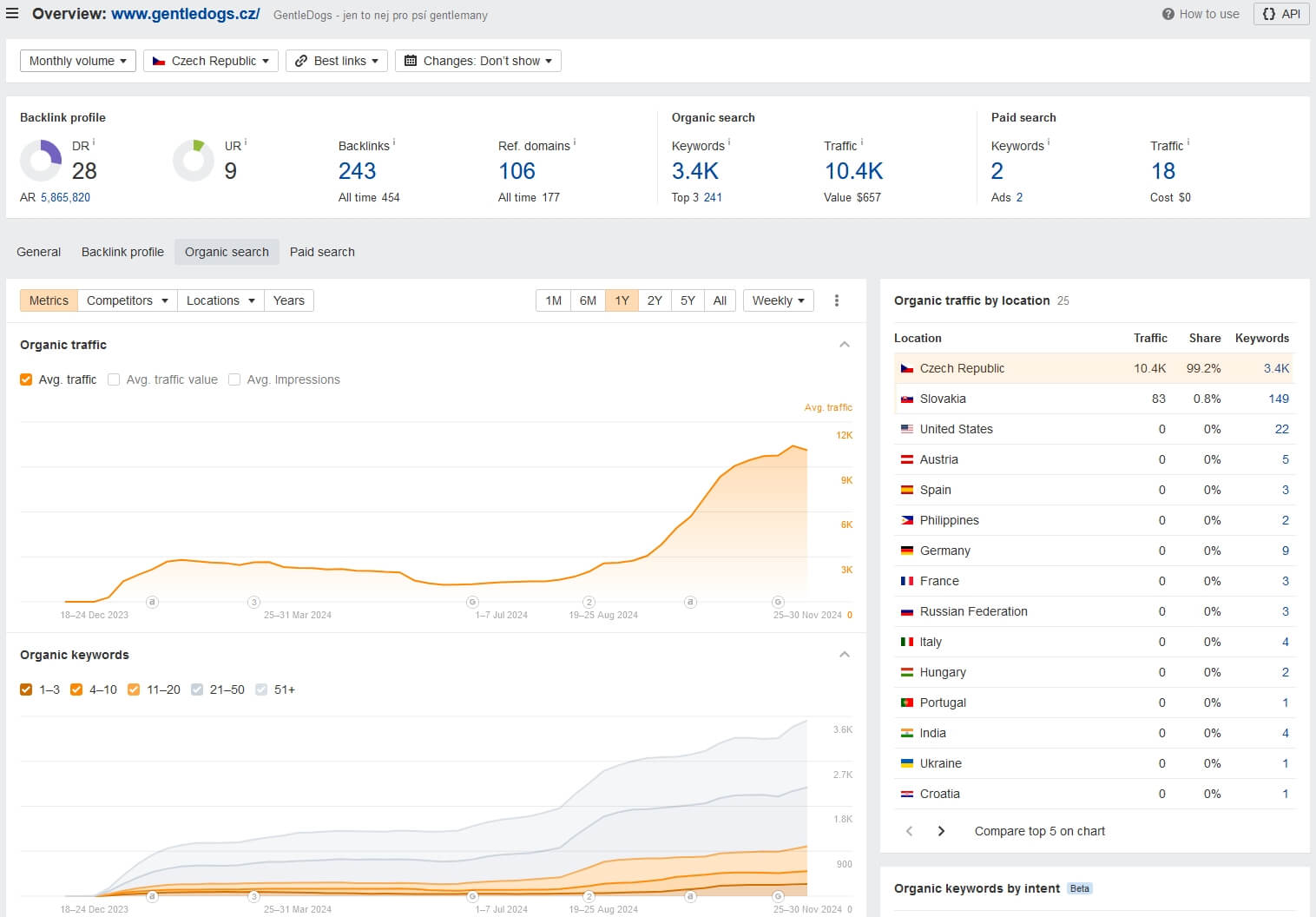Click the Ref. domains info icon
Image resolution: width=1316 pixels, height=917 pixels.
coord(575,142)
